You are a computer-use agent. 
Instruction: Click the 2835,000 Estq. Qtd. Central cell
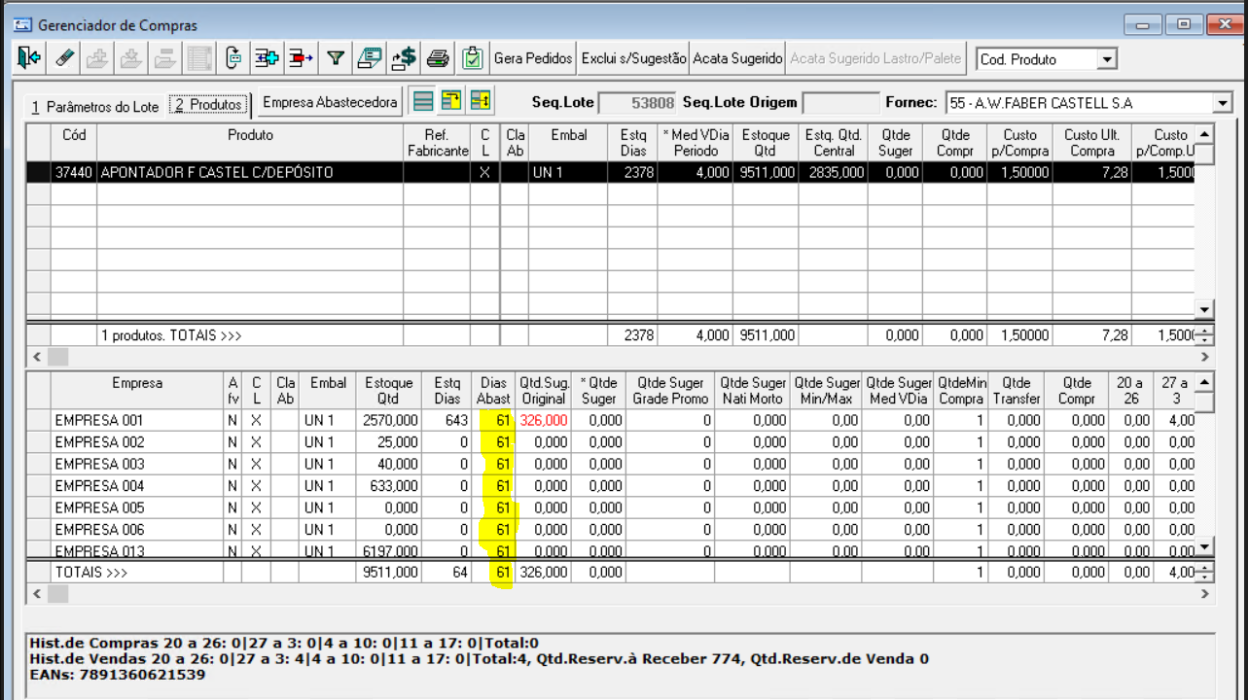click(x=834, y=172)
